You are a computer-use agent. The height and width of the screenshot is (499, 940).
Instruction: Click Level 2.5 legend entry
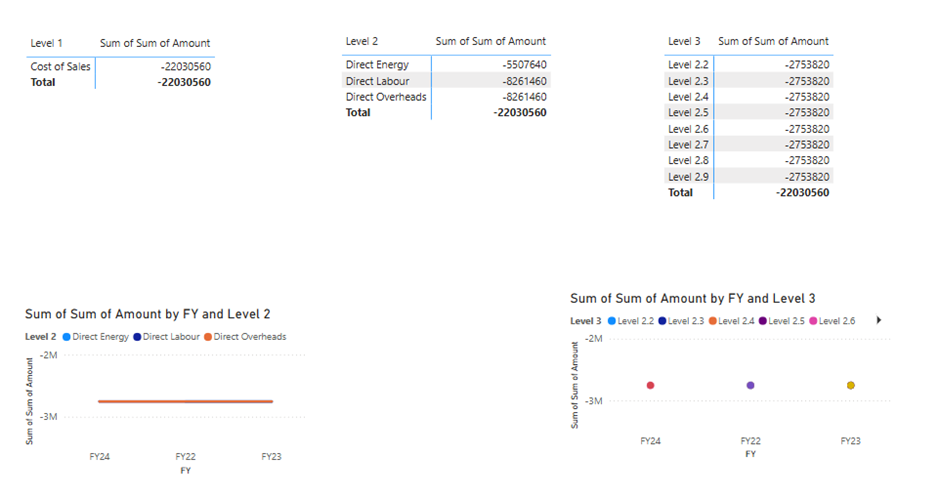(x=782, y=321)
